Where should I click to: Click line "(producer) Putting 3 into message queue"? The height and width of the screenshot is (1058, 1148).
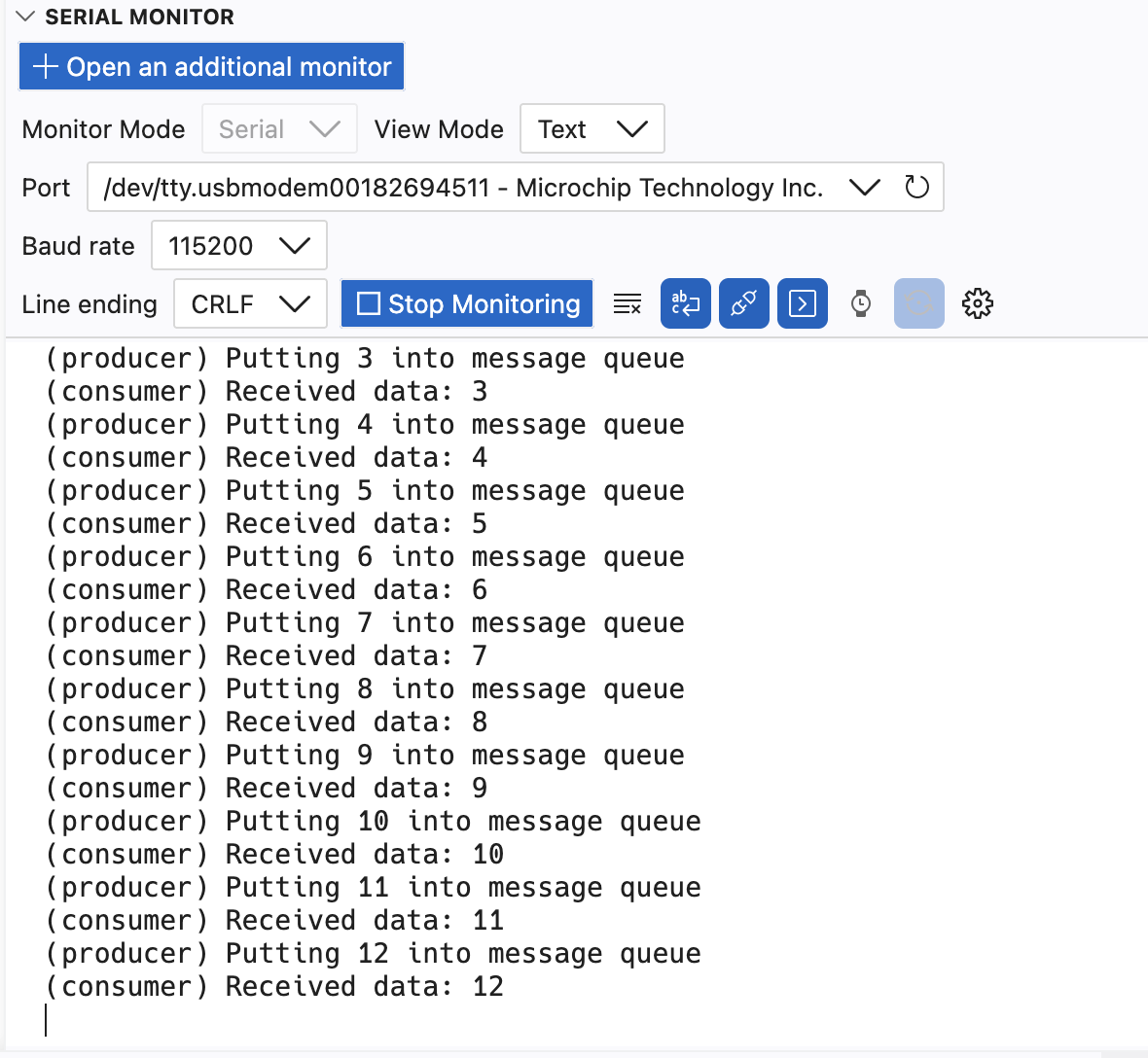[x=365, y=359]
